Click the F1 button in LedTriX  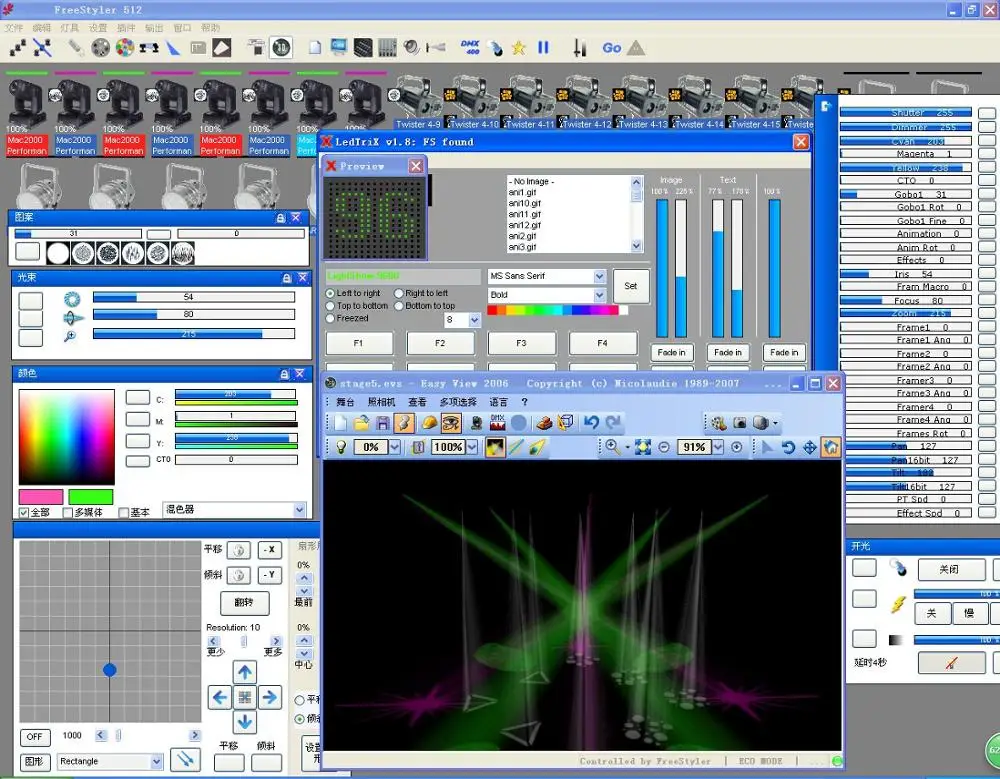coord(359,343)
